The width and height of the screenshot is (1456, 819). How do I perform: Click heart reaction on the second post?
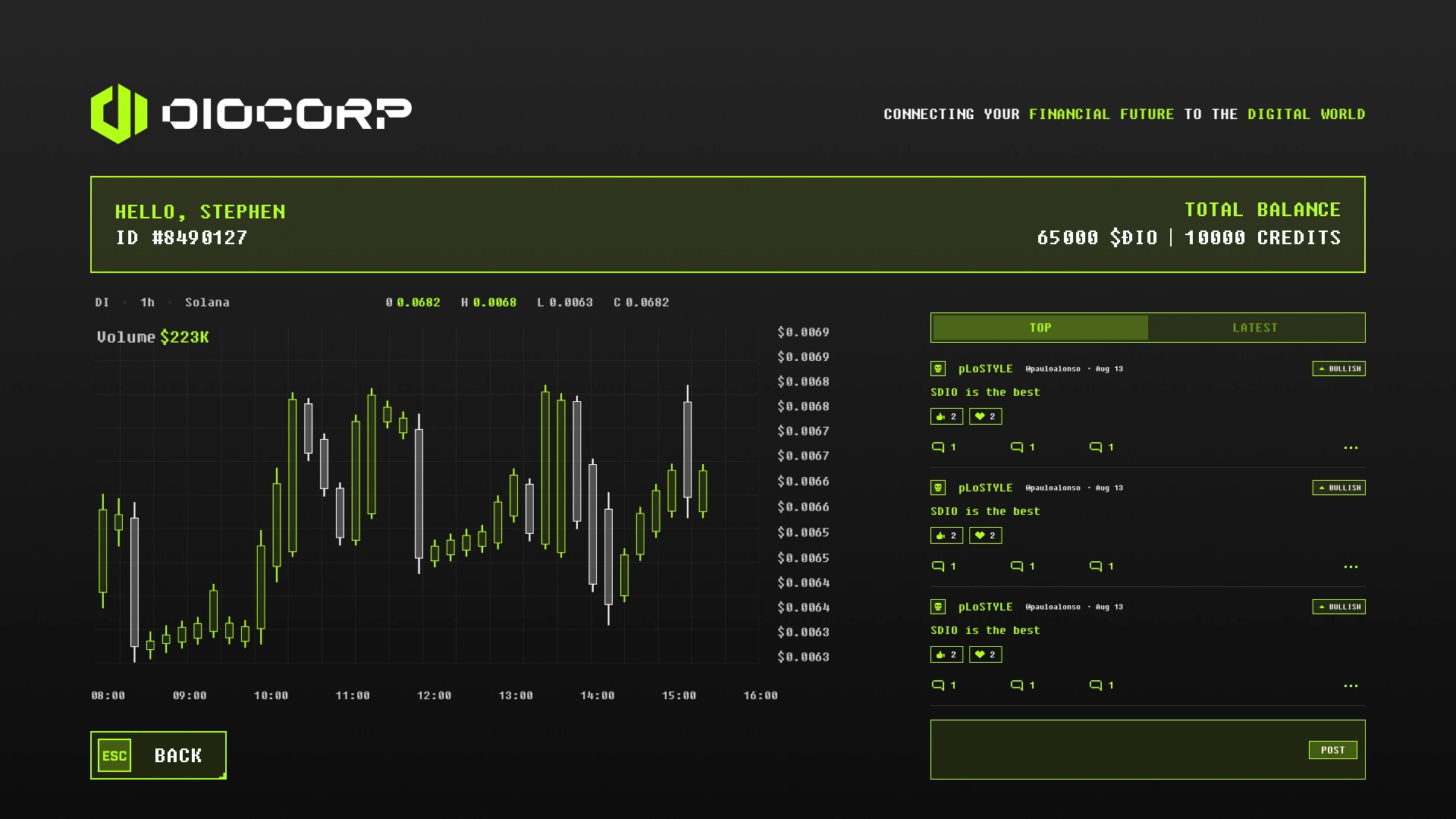[x=985, y=535]
